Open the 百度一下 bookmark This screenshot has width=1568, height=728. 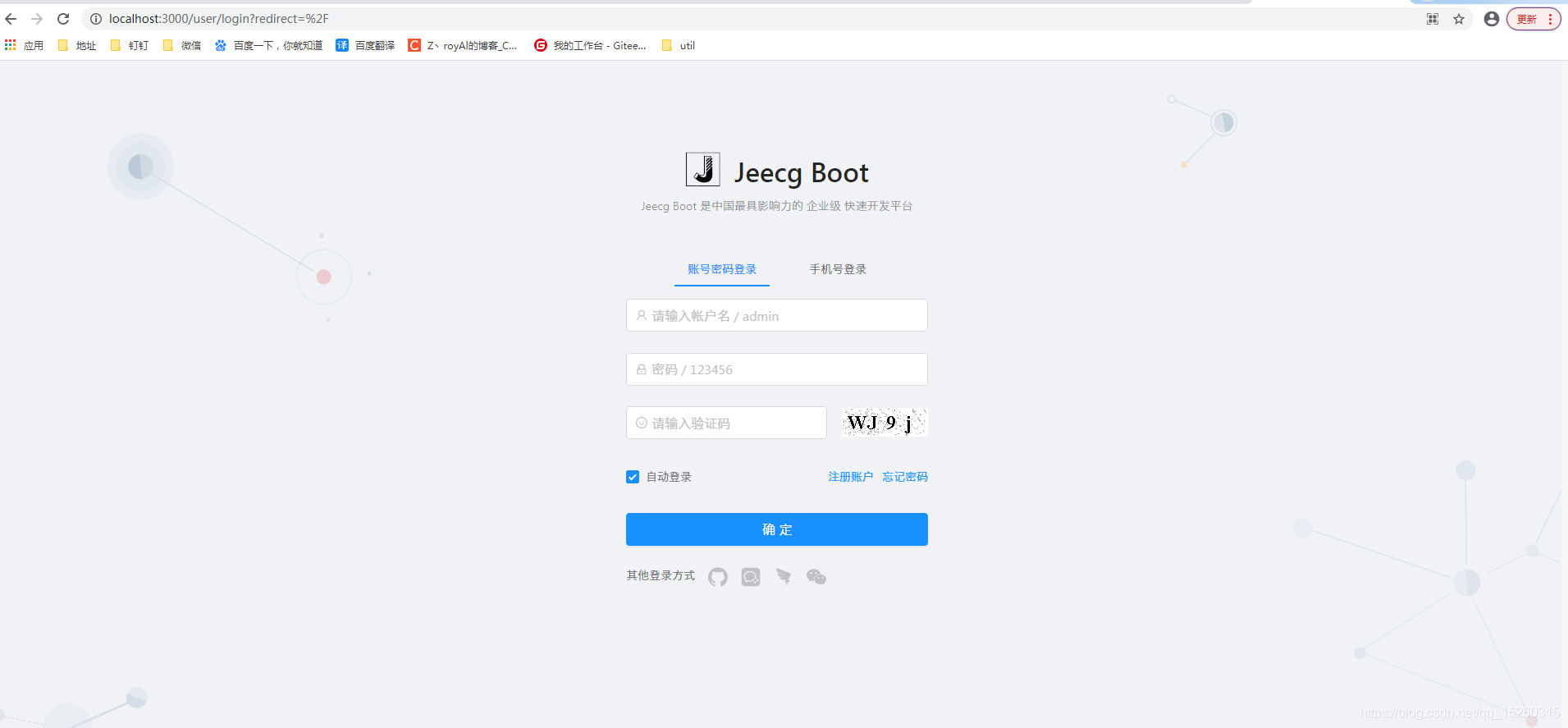pyautogui.click(x=269, y=46)
